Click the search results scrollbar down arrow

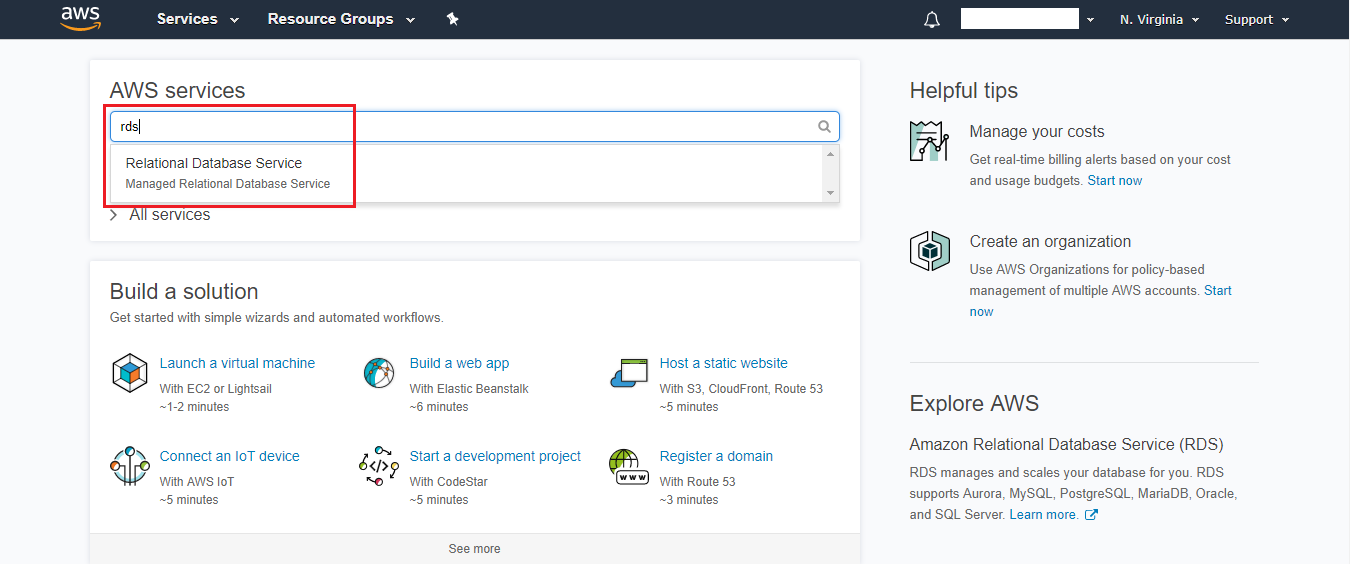[830, 193]
